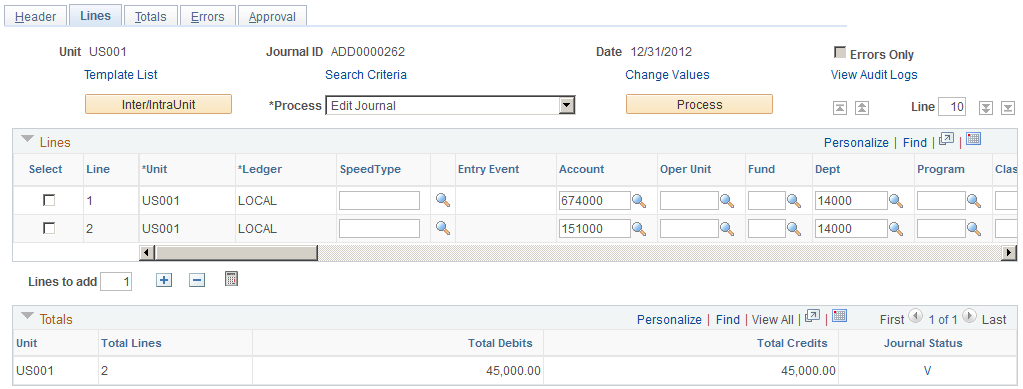This screenshot has width=1023, height=389.
Task: Tick the Select checkbox for line 2
Action: 49,228
